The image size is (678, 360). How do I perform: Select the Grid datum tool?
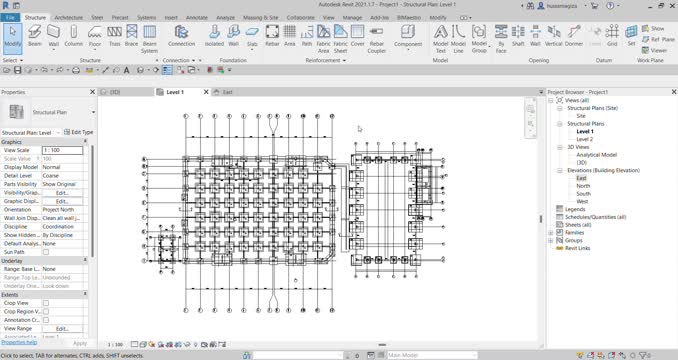[x=612, y=36]
